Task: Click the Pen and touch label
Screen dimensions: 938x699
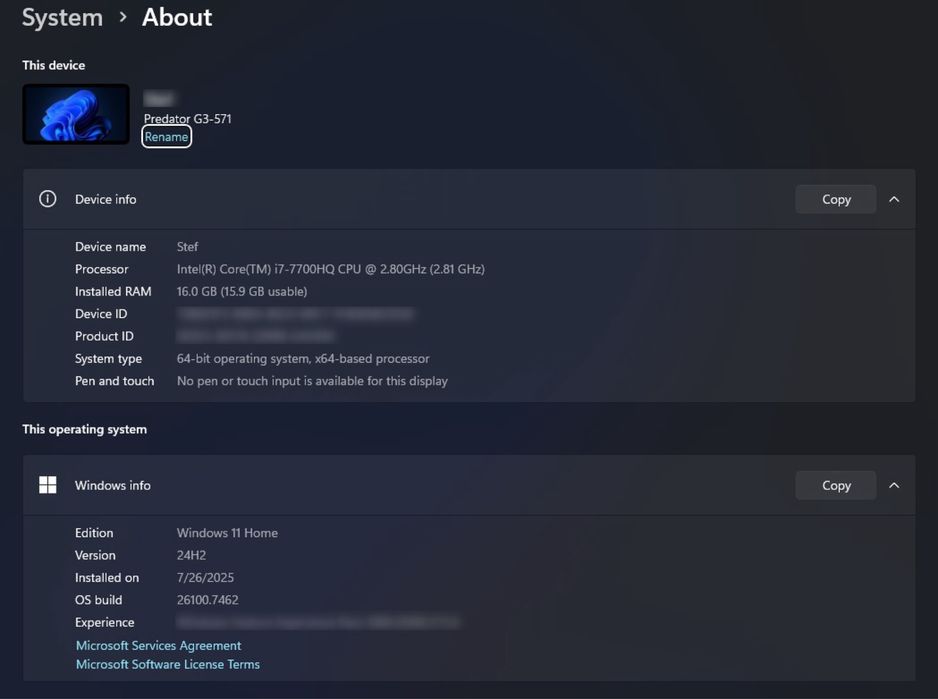Action: pyautogui.click(x=114, y=381)
